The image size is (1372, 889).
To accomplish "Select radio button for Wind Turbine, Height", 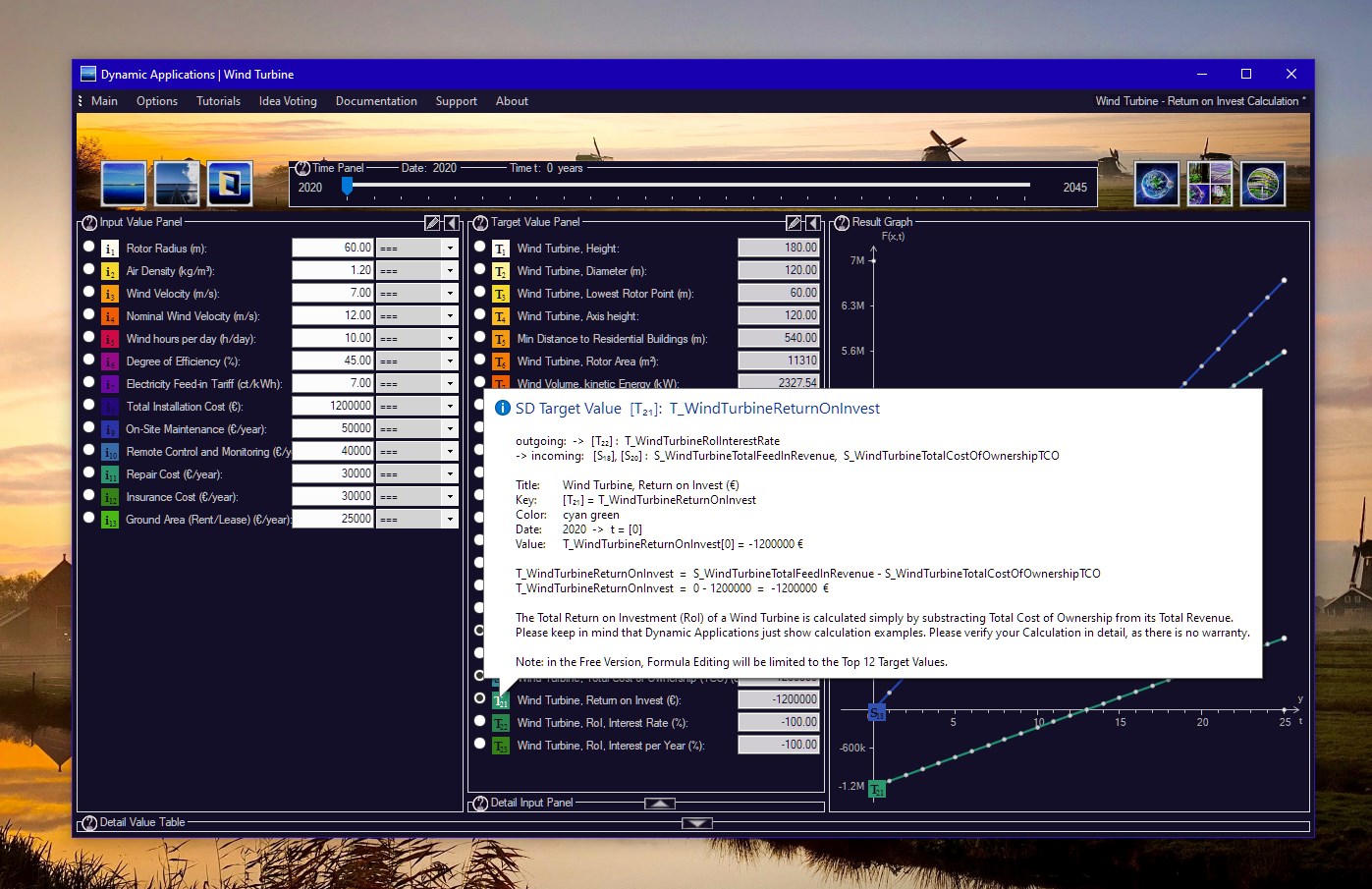I will [x=480, y=247].
